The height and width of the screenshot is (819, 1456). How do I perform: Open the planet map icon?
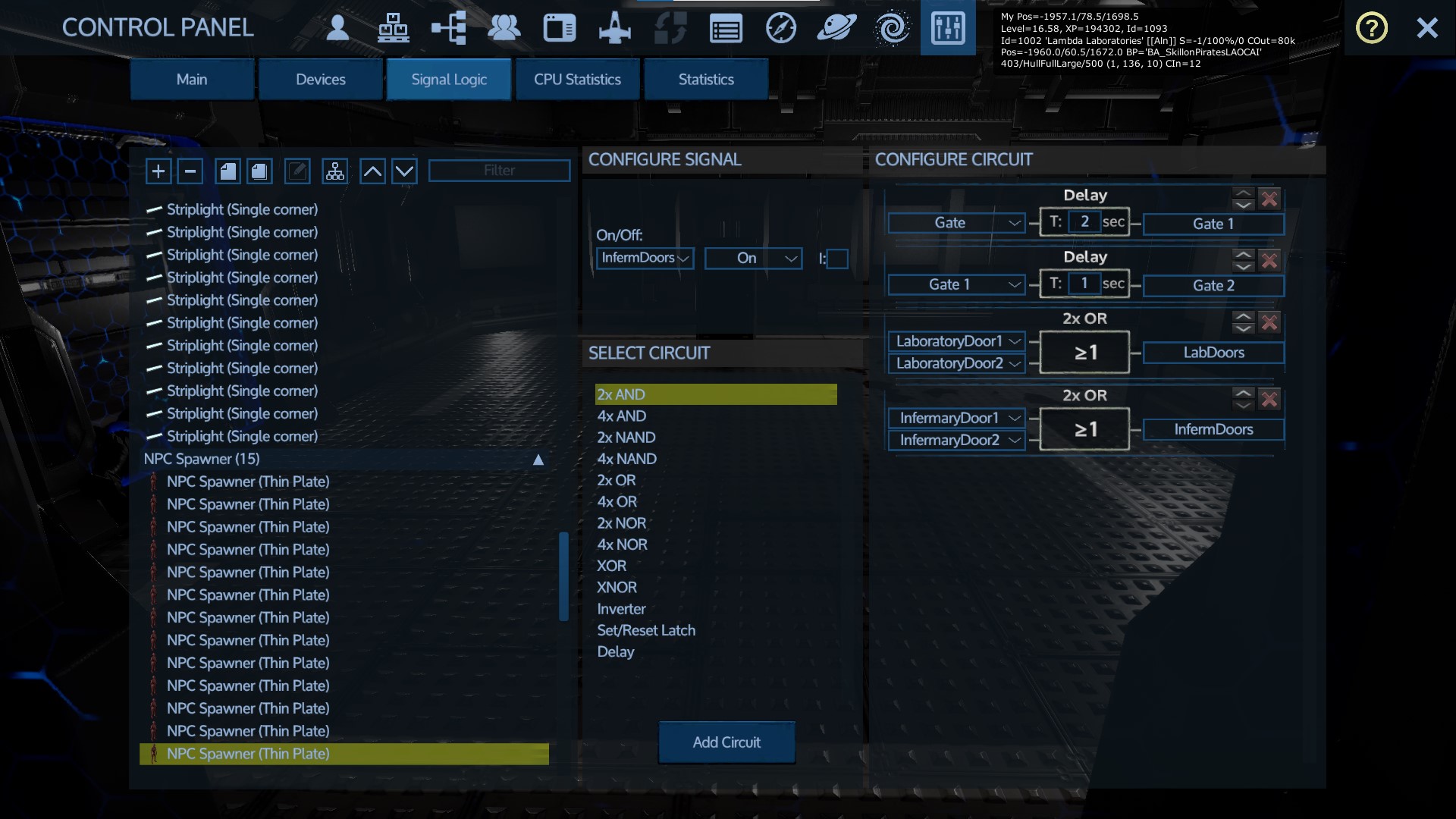click(x=836, y=28)
